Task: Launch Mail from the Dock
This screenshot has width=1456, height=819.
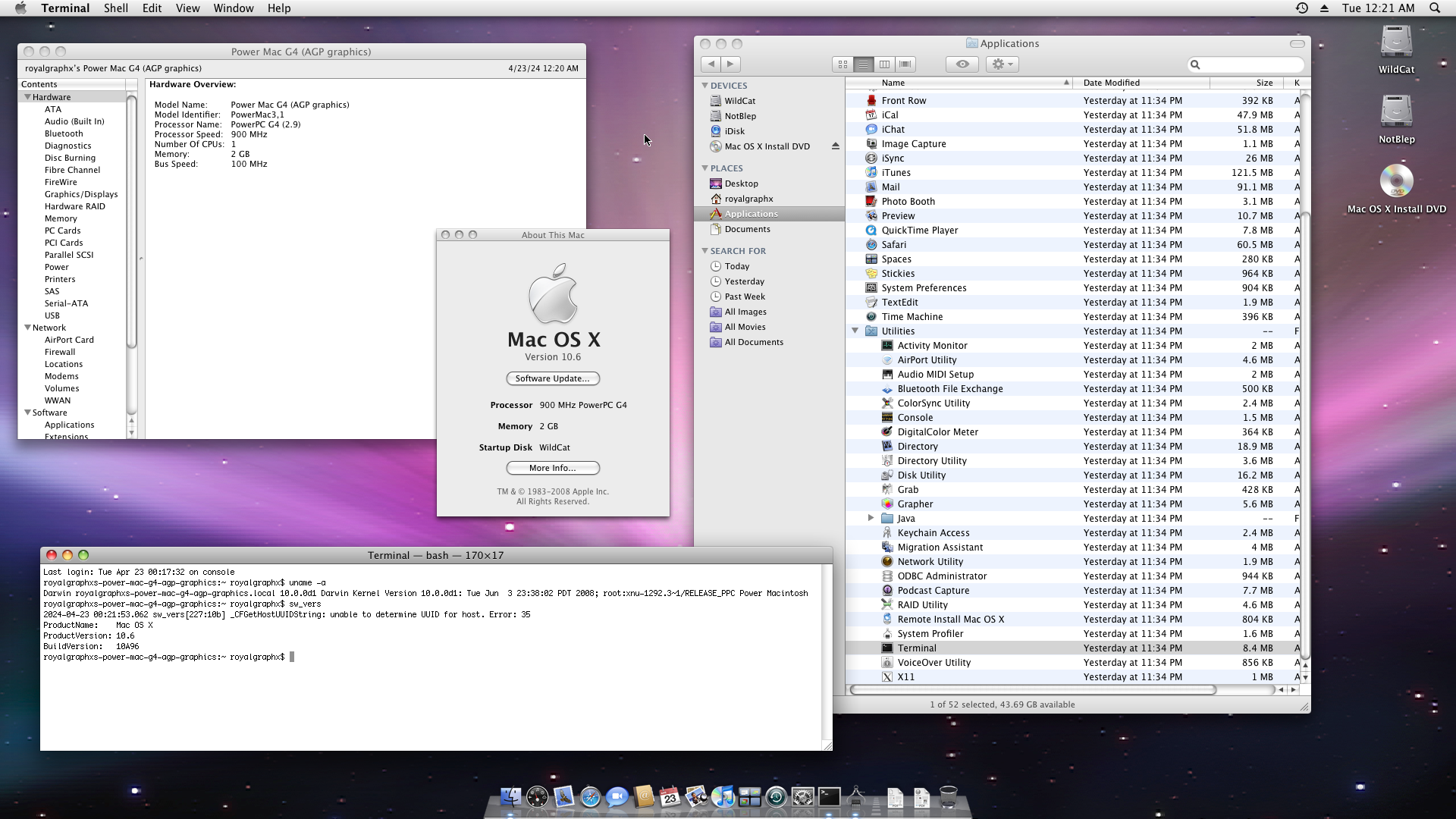Action: (563, 797)
